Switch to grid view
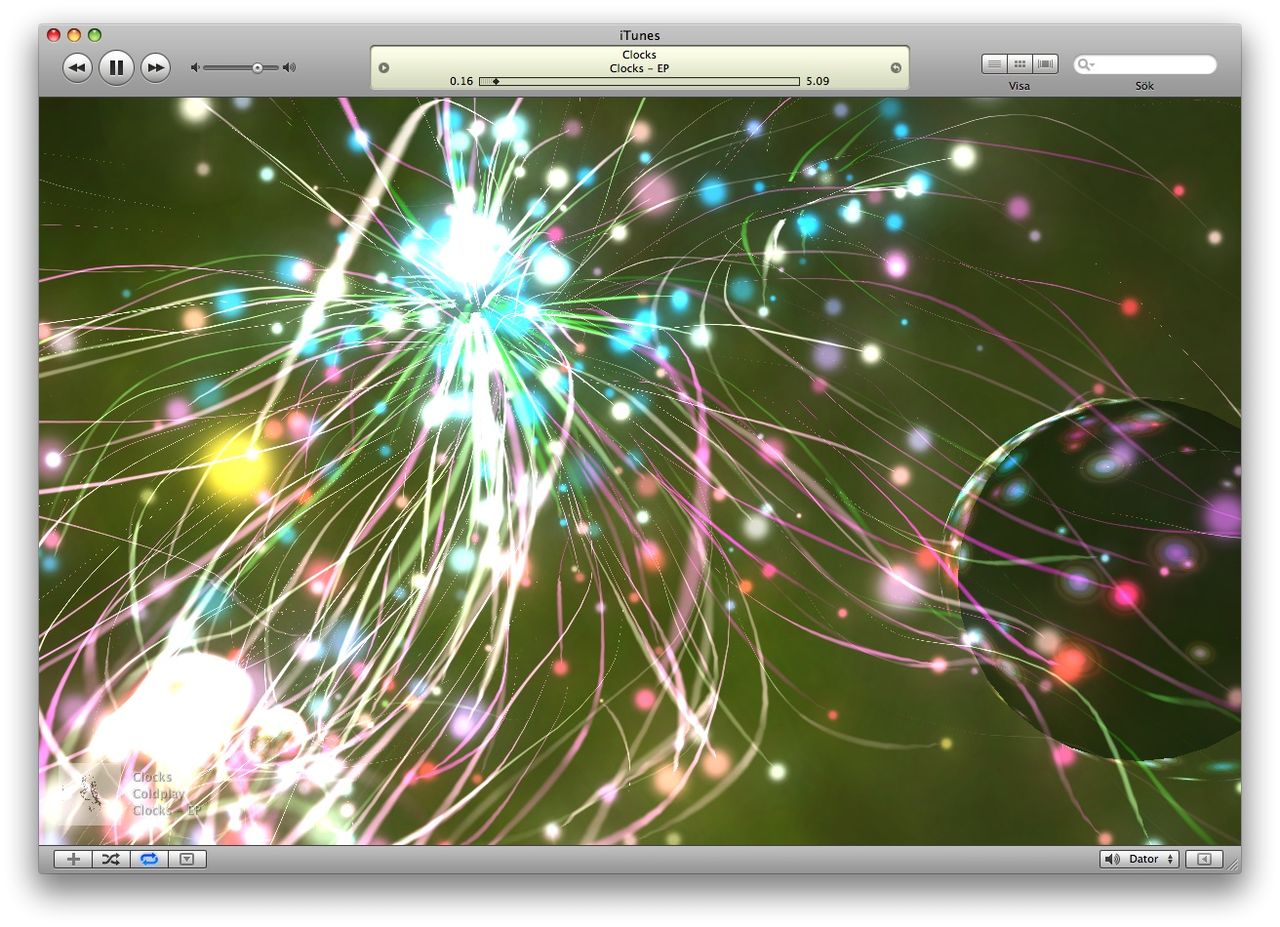The image size is (1280, 927). (x=1020, y=64)
